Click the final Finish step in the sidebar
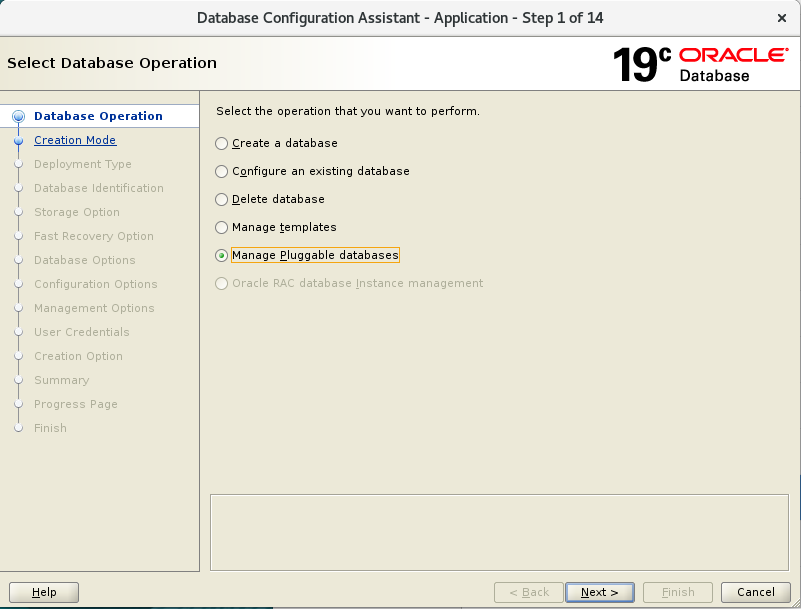Image resolution: width=801 pixels, height=609 pixels. [x=50, y=428]
